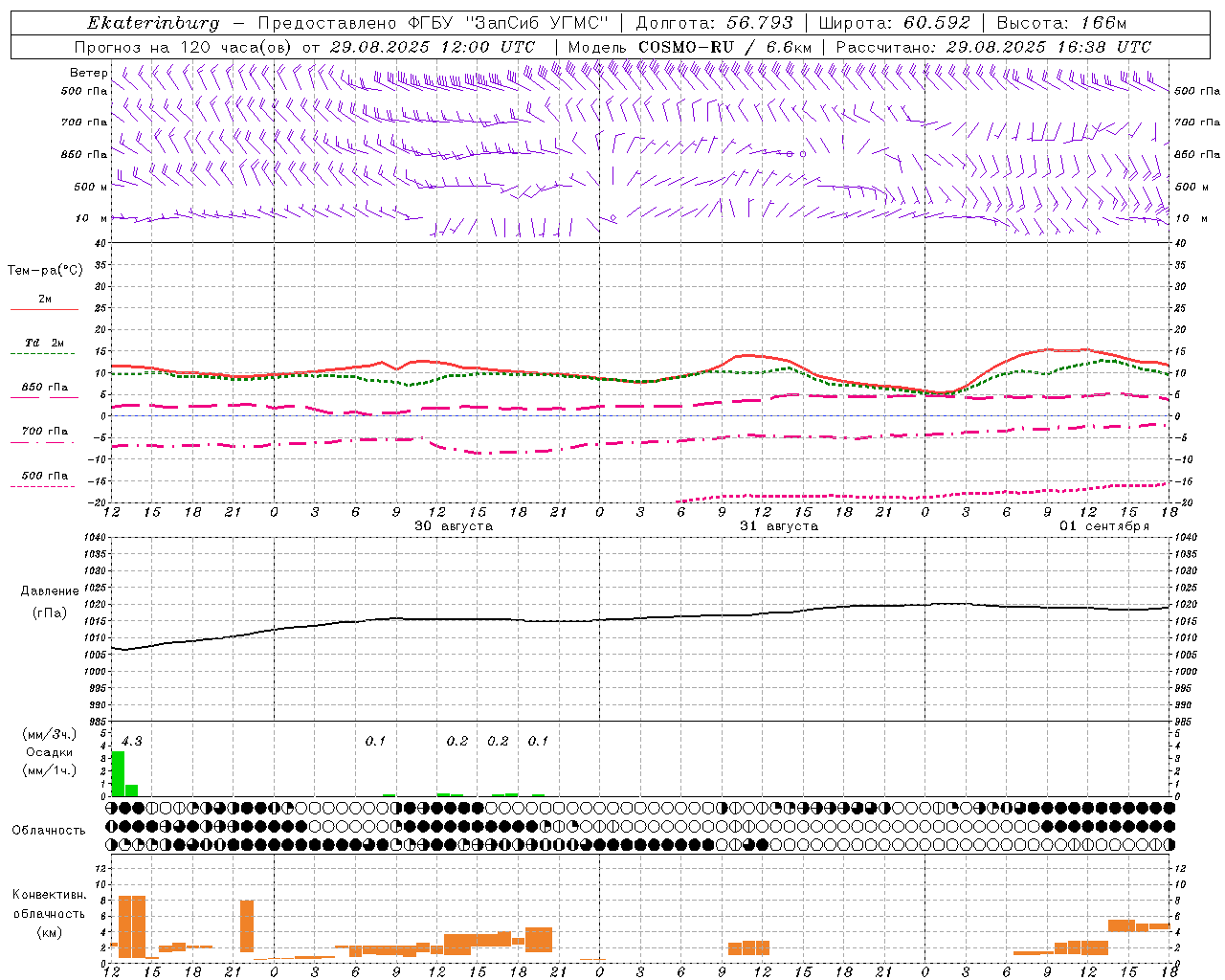1225x980 pixels.
Task: Click the dashed line sample under "Td 2м"
Action: (x=43, y=353)
